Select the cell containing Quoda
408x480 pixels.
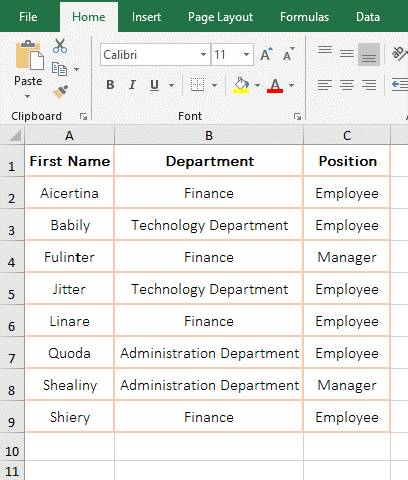[69, 353]
